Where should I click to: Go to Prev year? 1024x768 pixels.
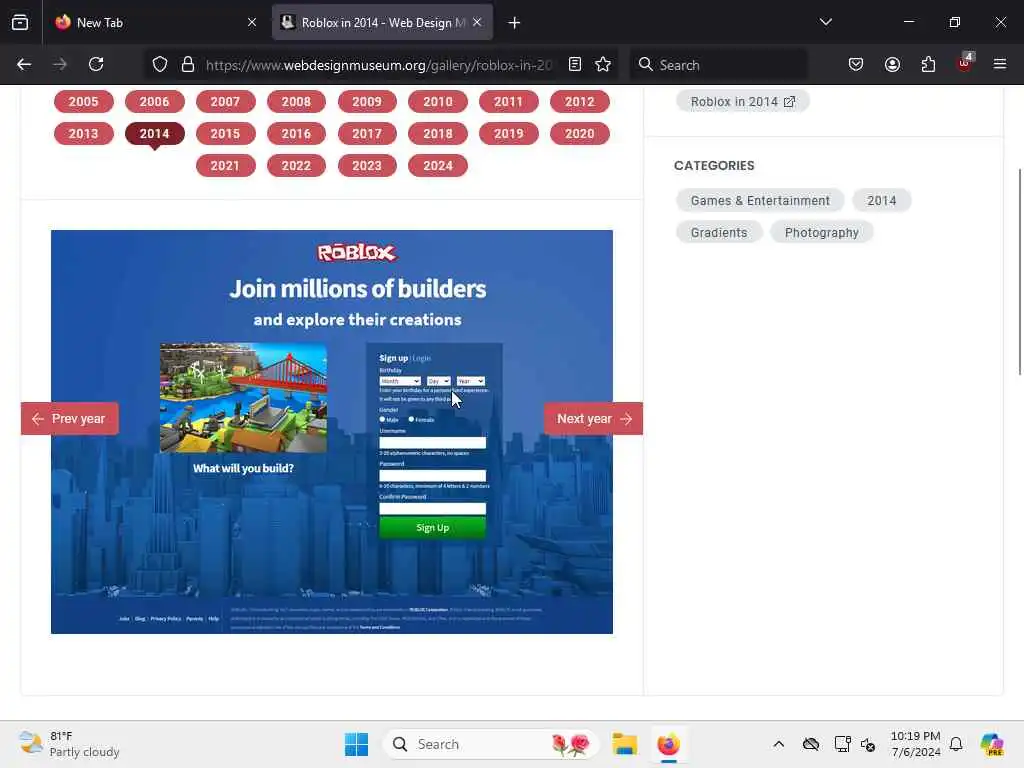[x=70, y=419]
